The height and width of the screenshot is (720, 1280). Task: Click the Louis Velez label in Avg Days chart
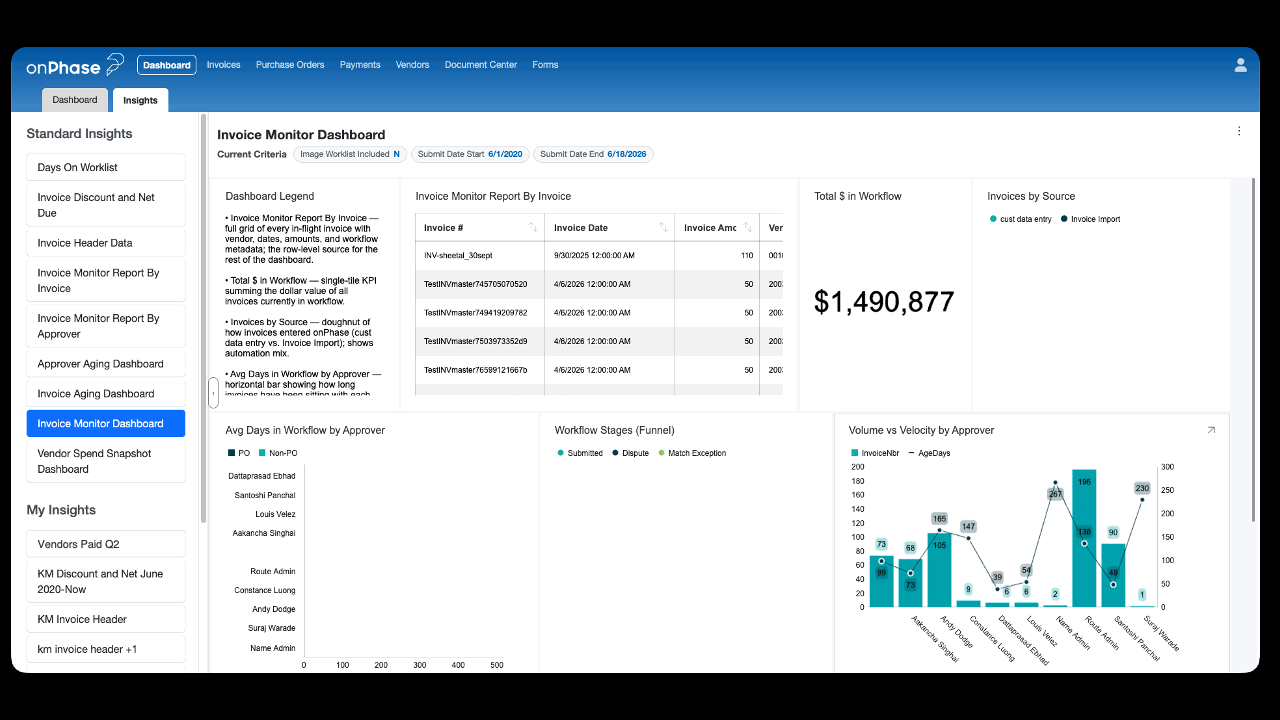coord(275,514)
